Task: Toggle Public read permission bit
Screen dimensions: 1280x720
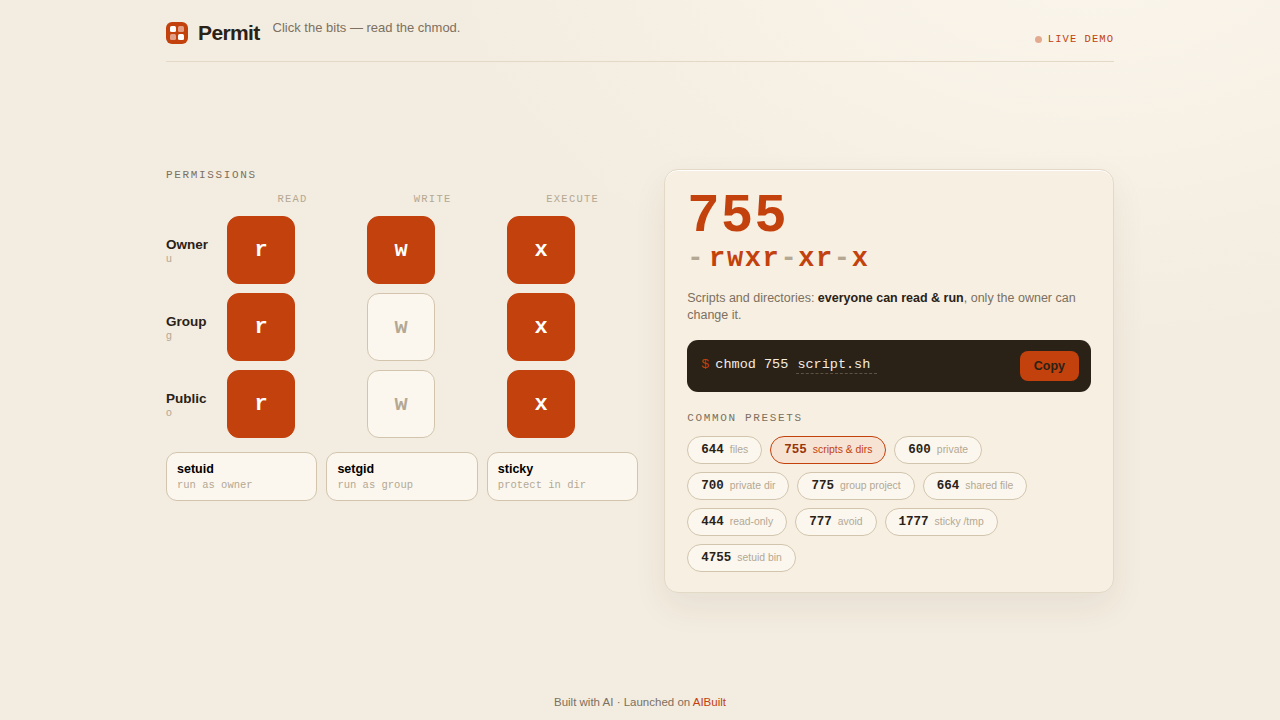Action: (261, 404)
